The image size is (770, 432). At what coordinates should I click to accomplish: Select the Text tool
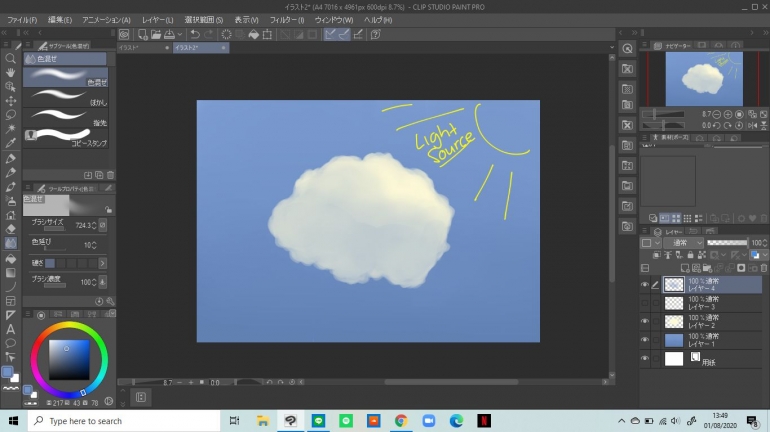10,329
